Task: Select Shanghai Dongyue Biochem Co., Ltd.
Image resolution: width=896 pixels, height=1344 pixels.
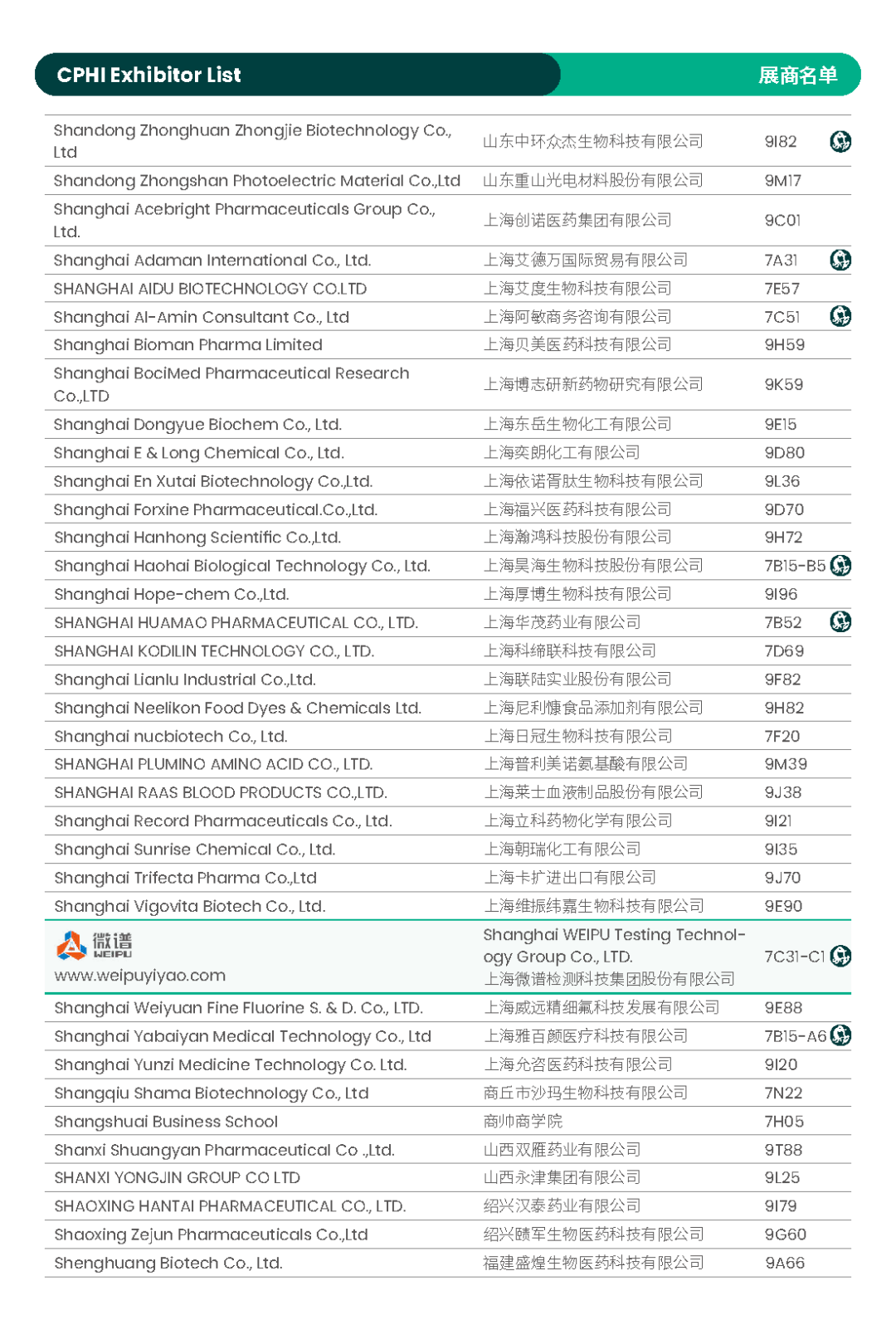Action: pos(197,425)
